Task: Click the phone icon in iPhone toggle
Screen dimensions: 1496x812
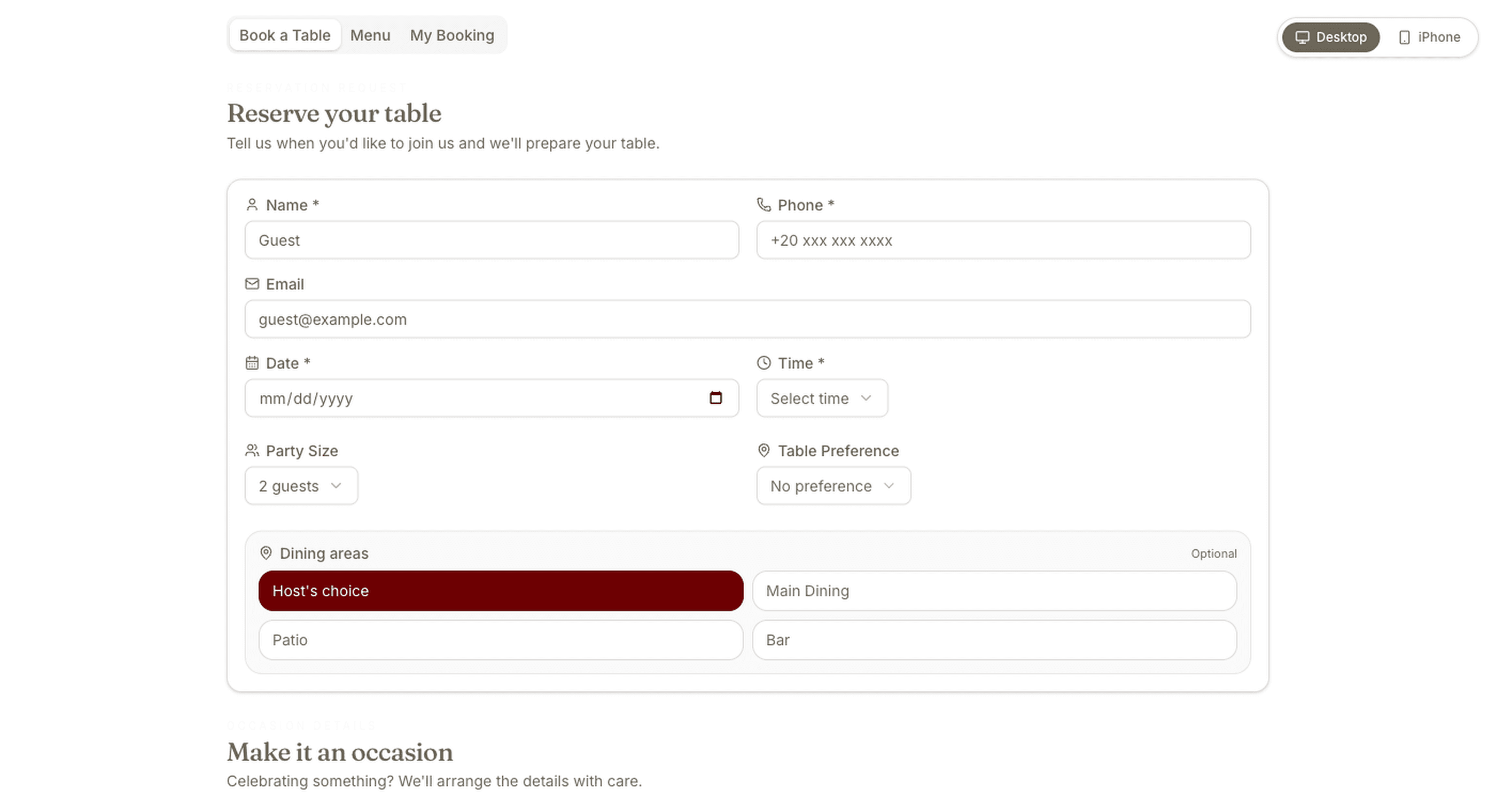Action: [1404, 37]
